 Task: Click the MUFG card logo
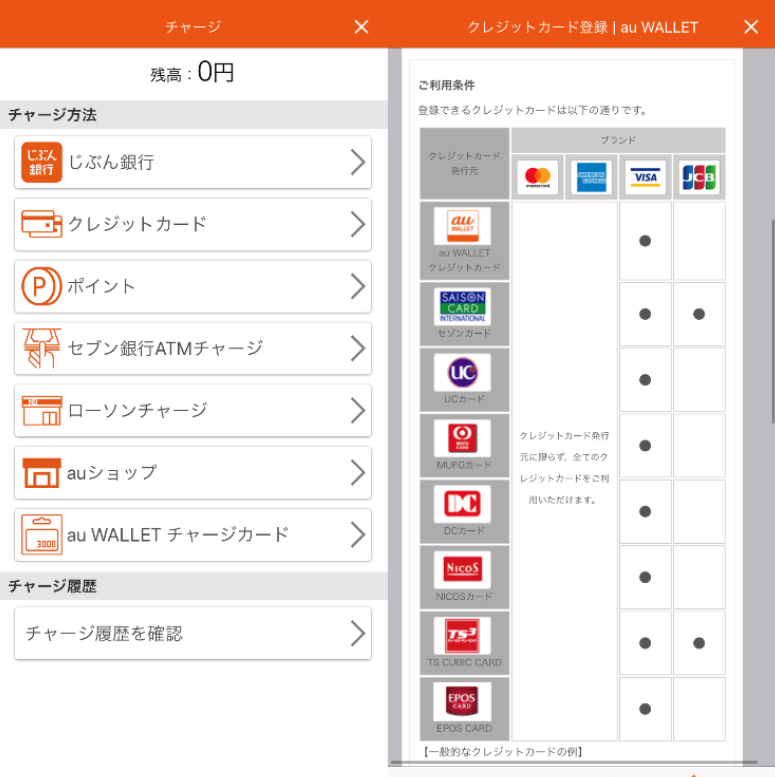(462, 438)
